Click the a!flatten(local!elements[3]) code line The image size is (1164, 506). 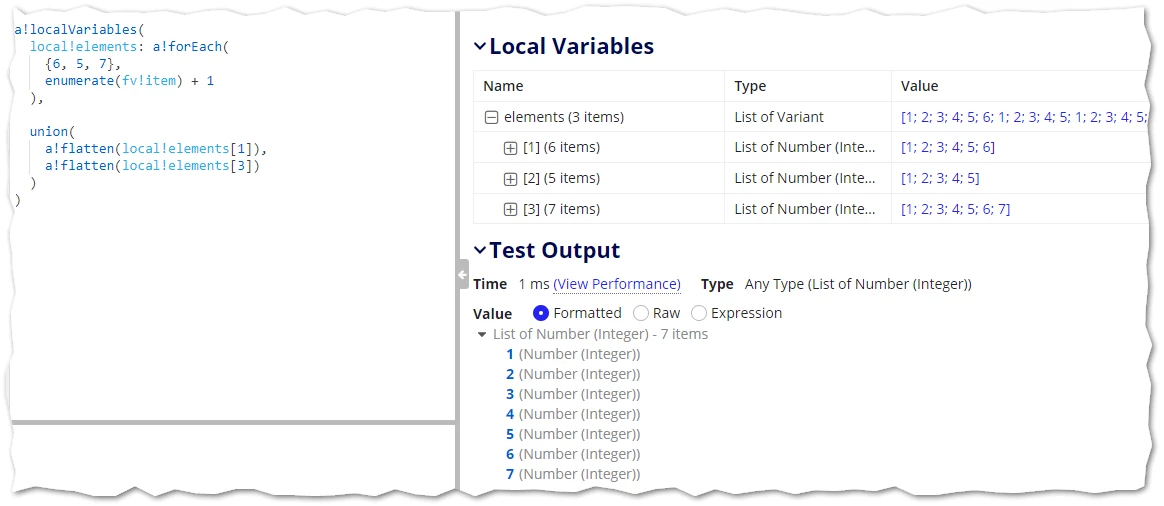click(153, 165)
